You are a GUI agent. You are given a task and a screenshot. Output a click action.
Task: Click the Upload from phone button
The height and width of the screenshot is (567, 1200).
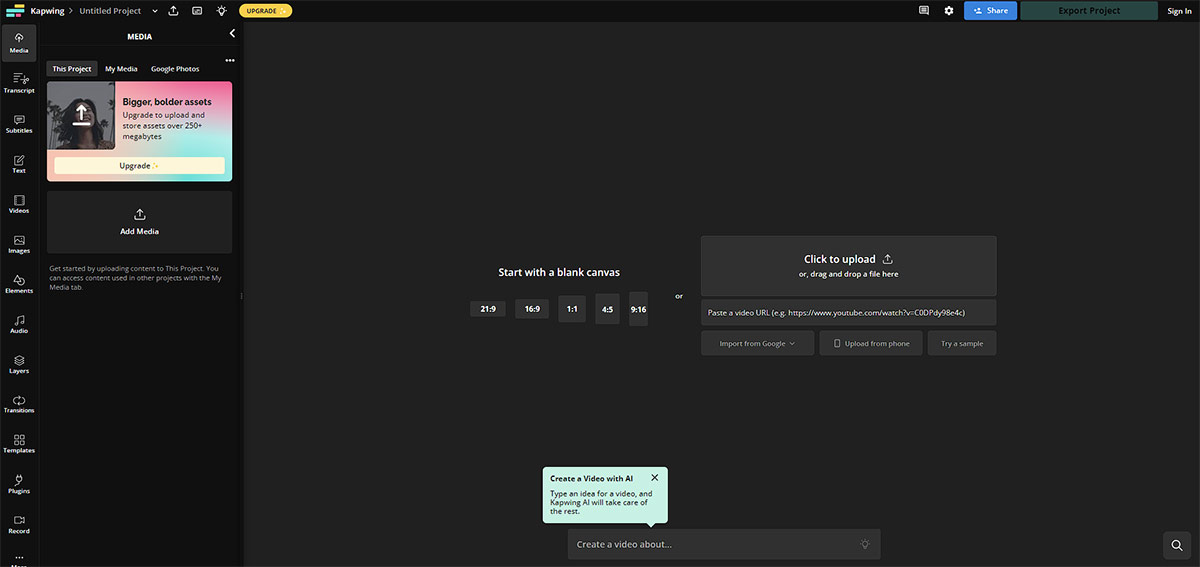[871, 343]
